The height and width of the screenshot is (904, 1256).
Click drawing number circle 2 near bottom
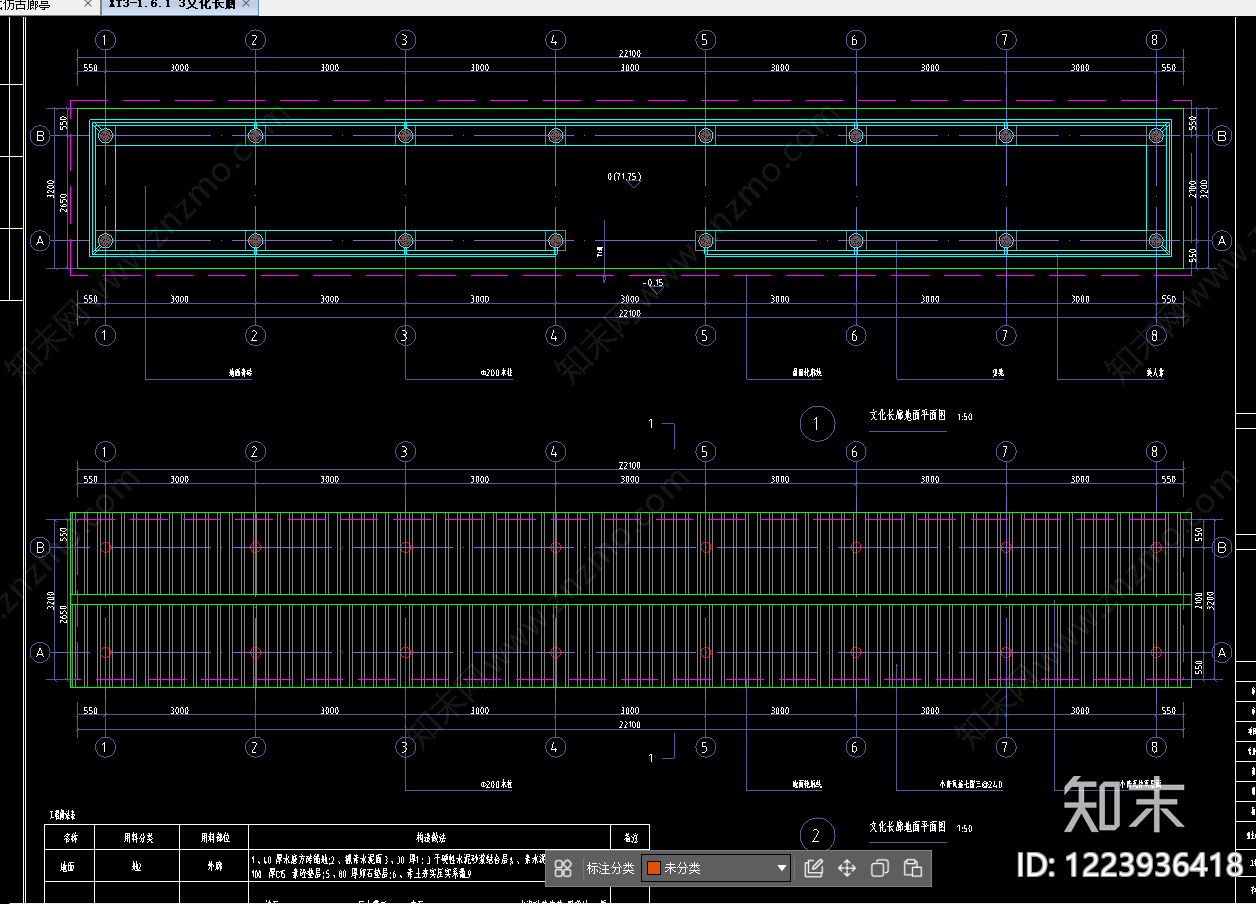pyautogui.click(x=817, y=836)
